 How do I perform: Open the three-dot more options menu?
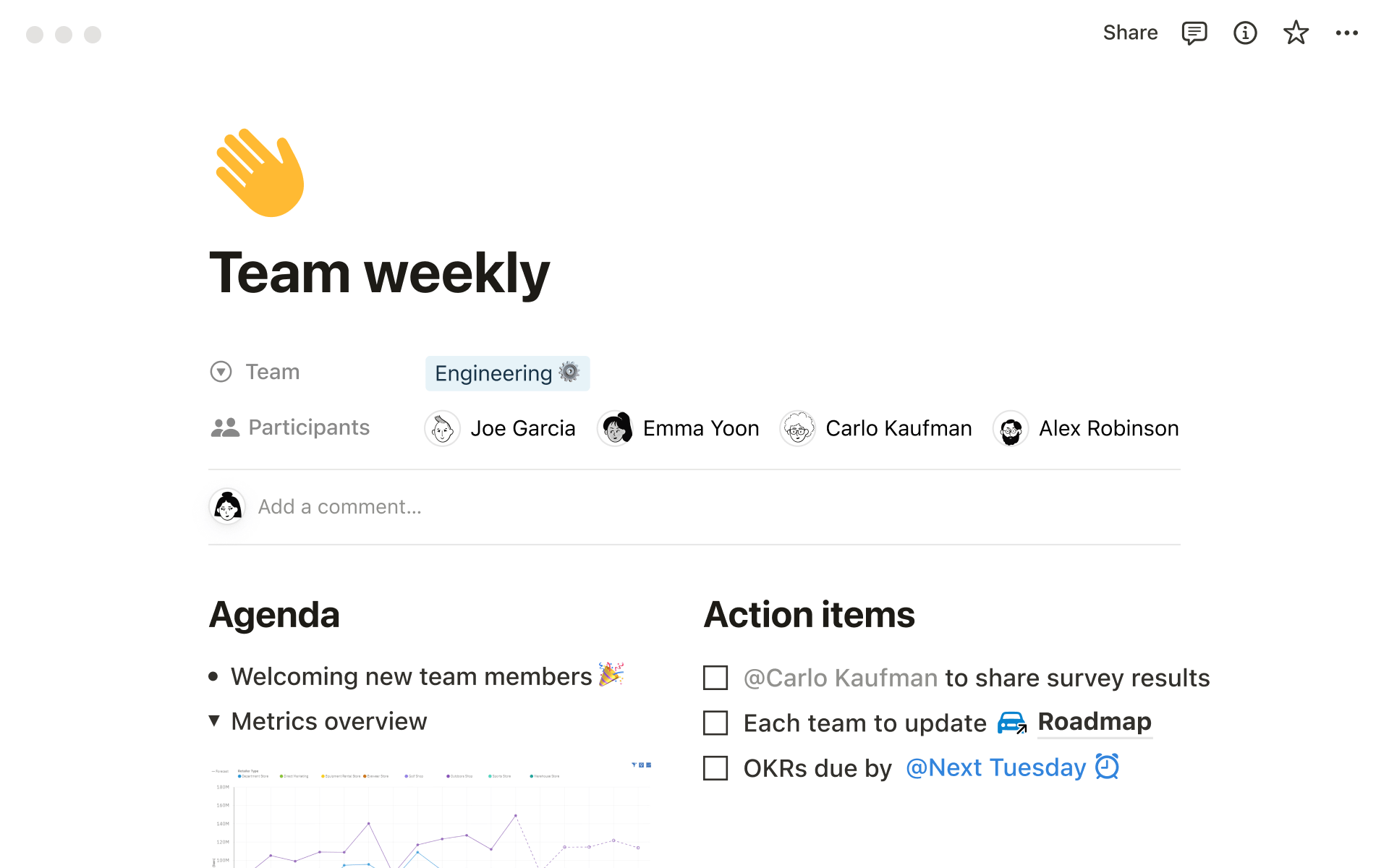(x=1346, y=33)
